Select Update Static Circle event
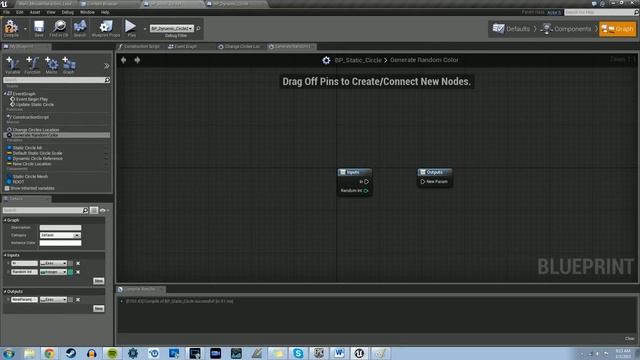Image resolution: width=640 pixels, height=360 pixels. point(34,104)
